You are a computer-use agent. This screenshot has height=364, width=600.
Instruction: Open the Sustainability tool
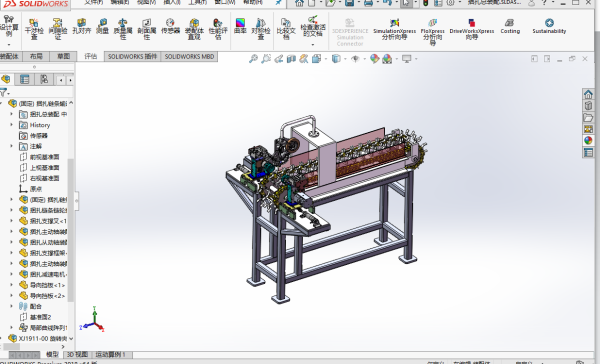549,26
